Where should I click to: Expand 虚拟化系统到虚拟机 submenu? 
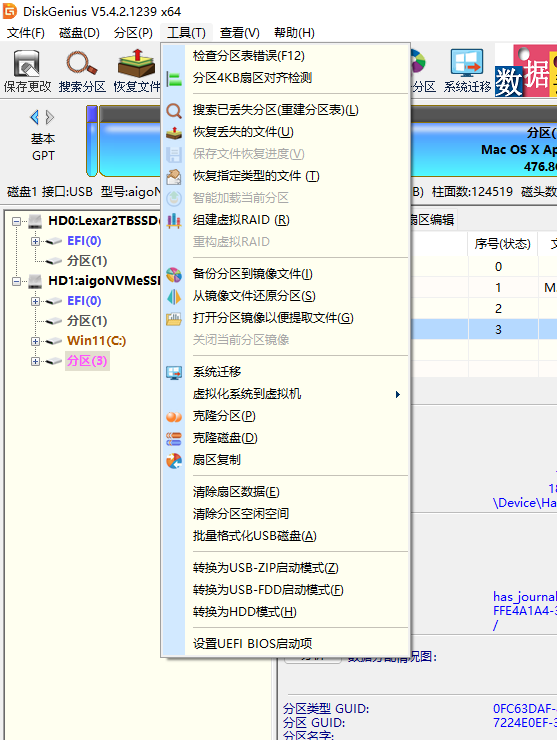pos(285,394)
